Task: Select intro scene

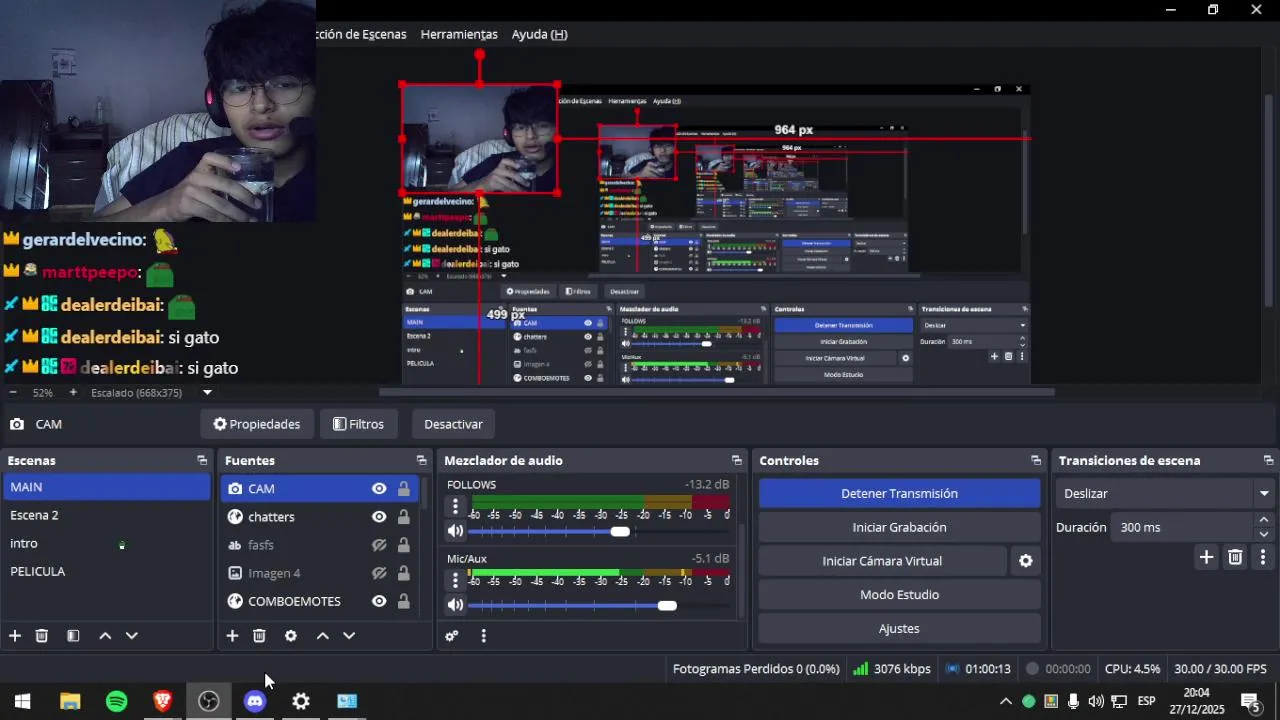Action: [x=106, y=543]
